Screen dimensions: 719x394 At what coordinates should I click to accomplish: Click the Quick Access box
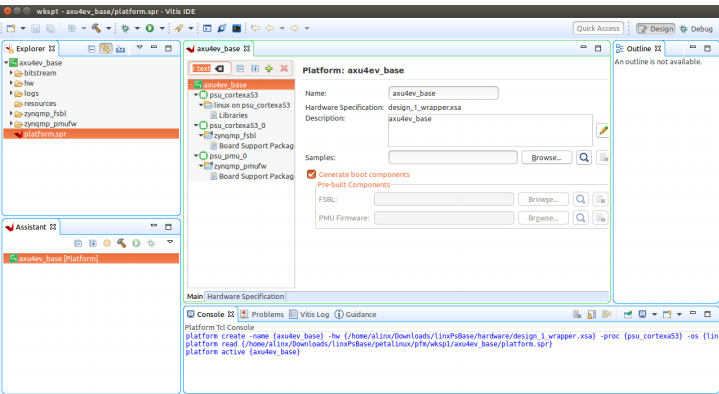pyautogui.click(x=598, y=28)
